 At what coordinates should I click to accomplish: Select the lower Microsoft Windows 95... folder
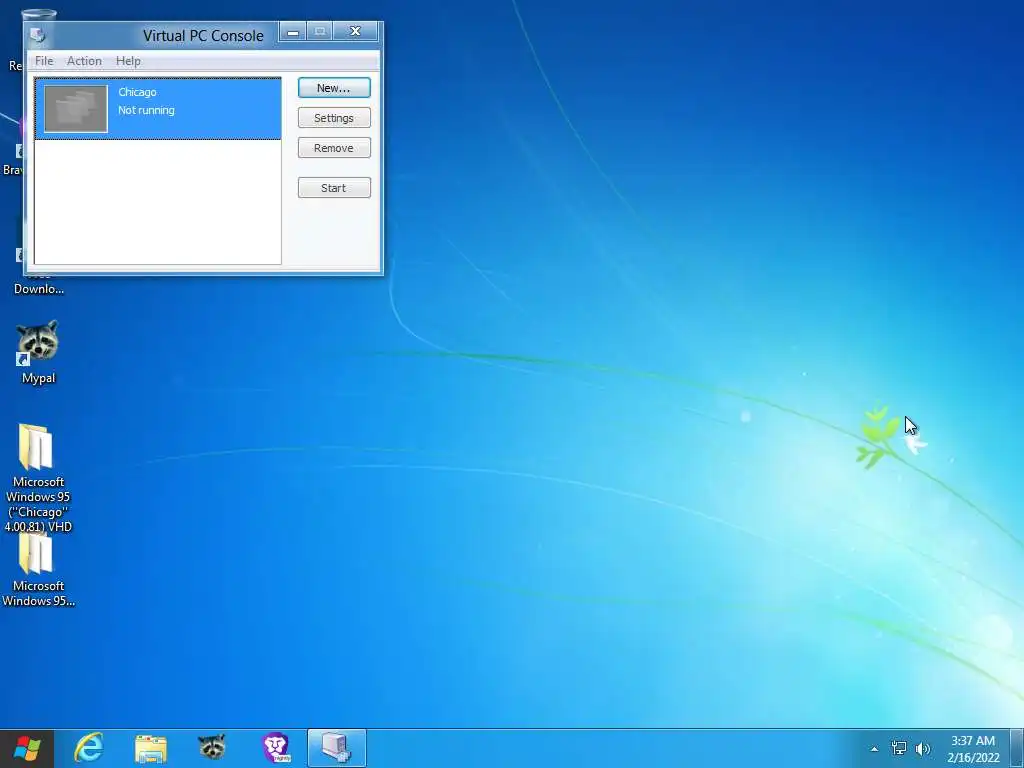pyautogui.click(x=38, y=569)
